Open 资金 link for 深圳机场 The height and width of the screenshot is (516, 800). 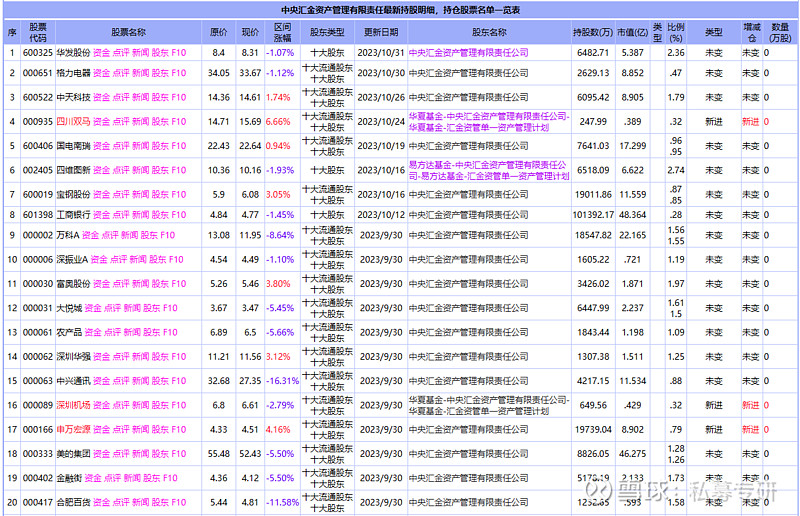(102, 405)
